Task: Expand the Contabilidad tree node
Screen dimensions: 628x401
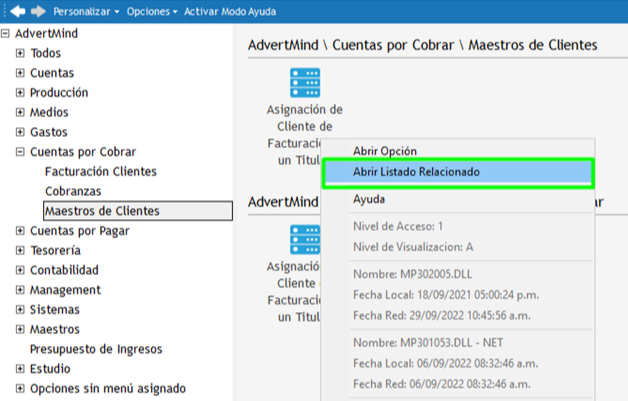Action: (x=20, y=270)
